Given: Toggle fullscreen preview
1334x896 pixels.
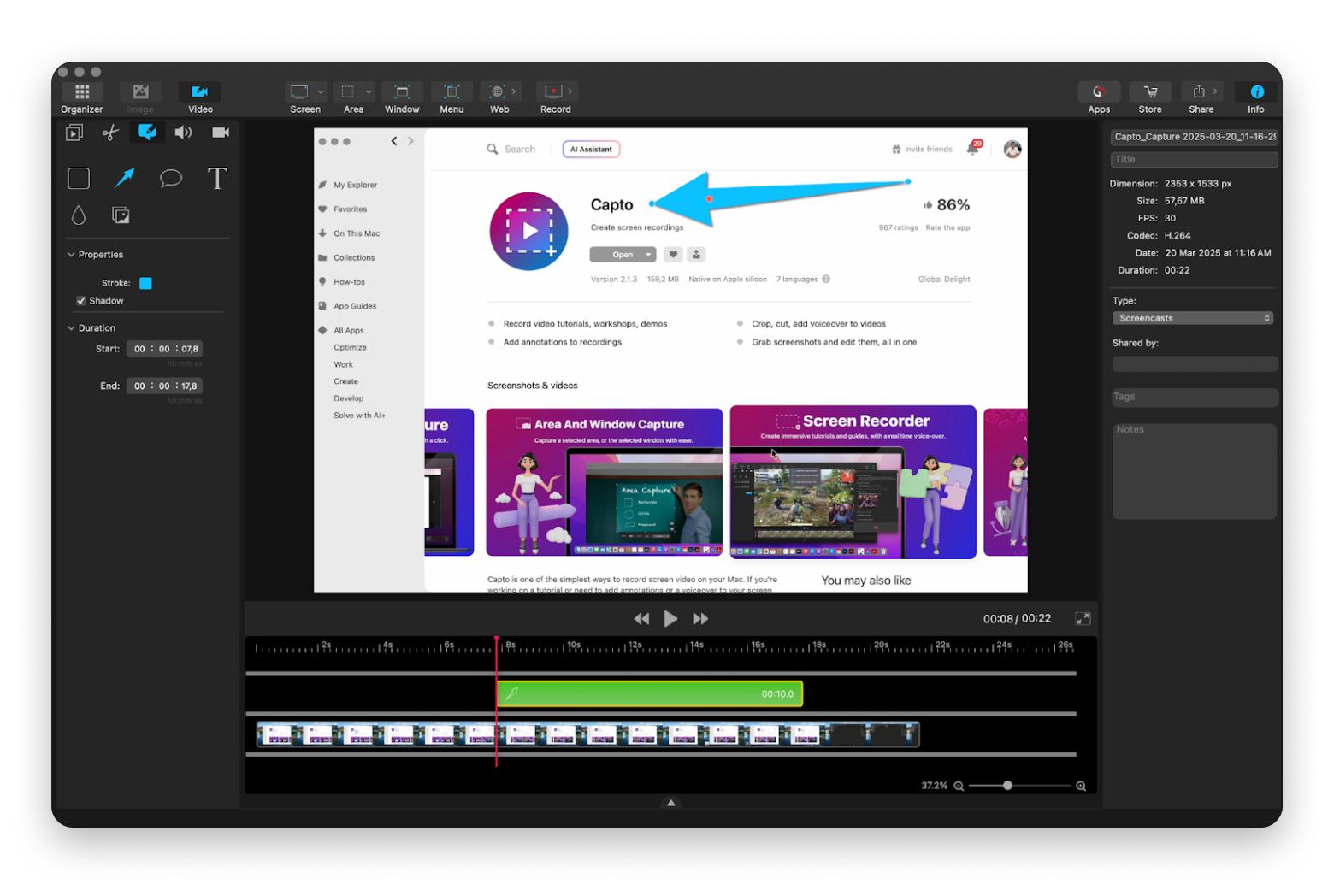Looking at the screenshot, I should (x=1083, y=618).
